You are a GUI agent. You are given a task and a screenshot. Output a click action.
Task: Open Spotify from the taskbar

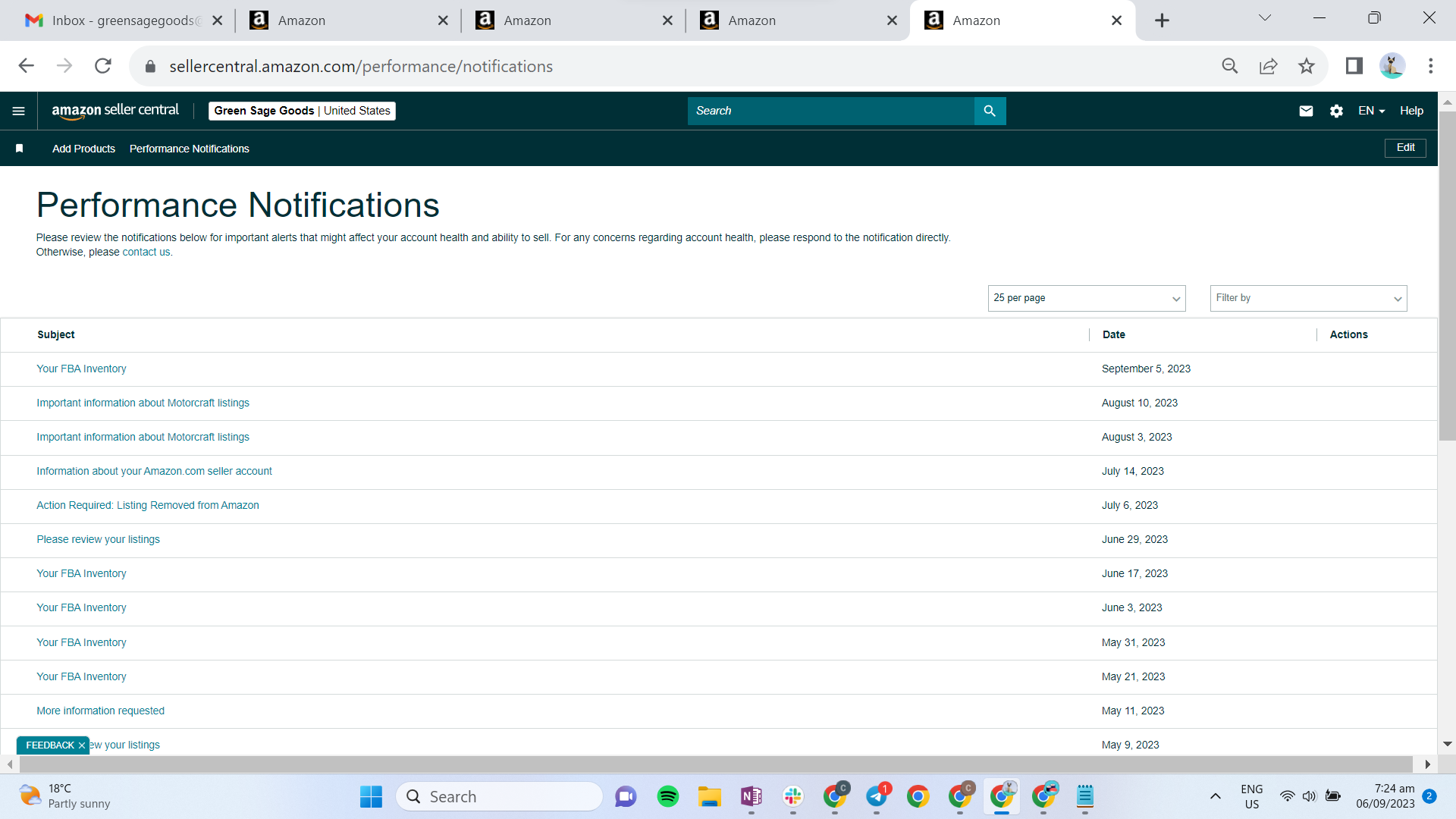click(x=668, y=796)
